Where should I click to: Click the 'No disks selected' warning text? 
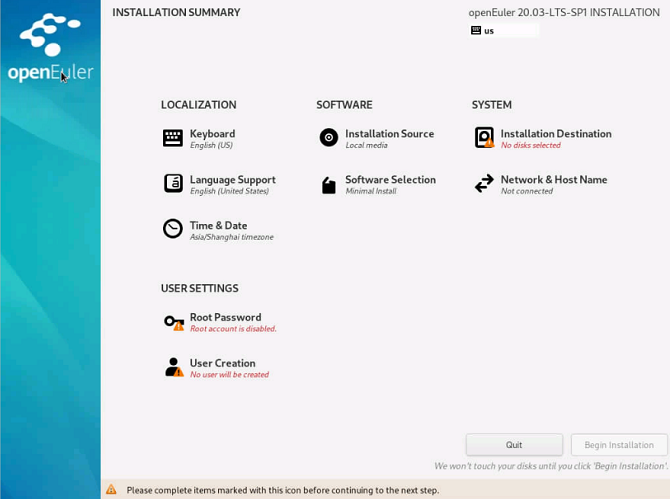(530, 146)
